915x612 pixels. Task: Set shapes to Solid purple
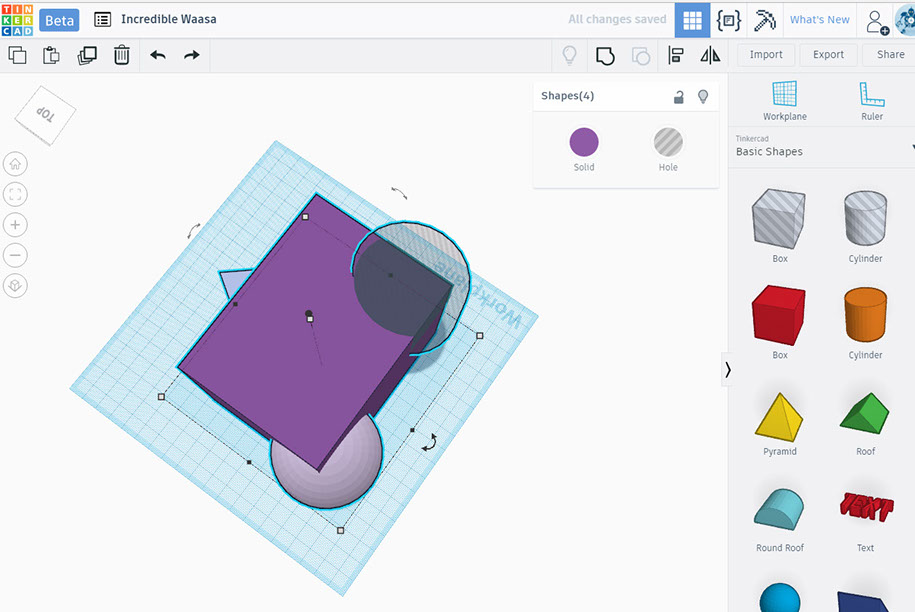pyautogui.click(x=584, y=142)
